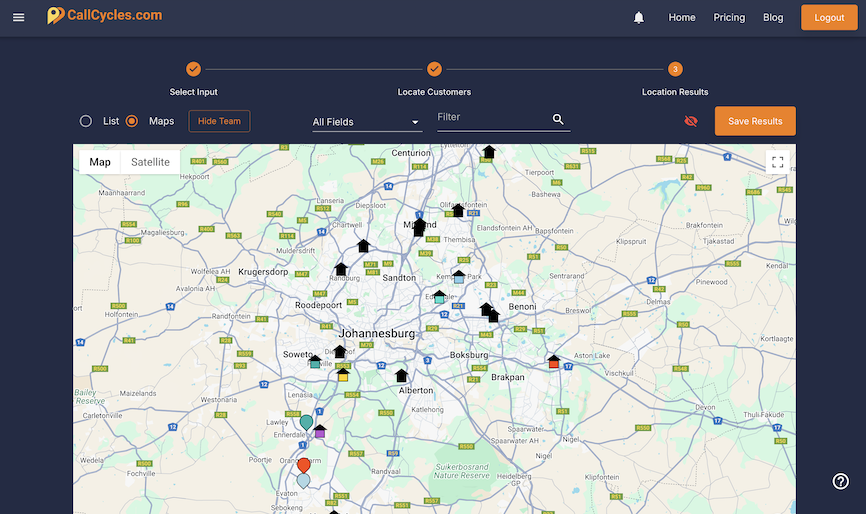This screenshot has height=514, width=866.
Task: Select the List view radio button
Action: (86, 121)
